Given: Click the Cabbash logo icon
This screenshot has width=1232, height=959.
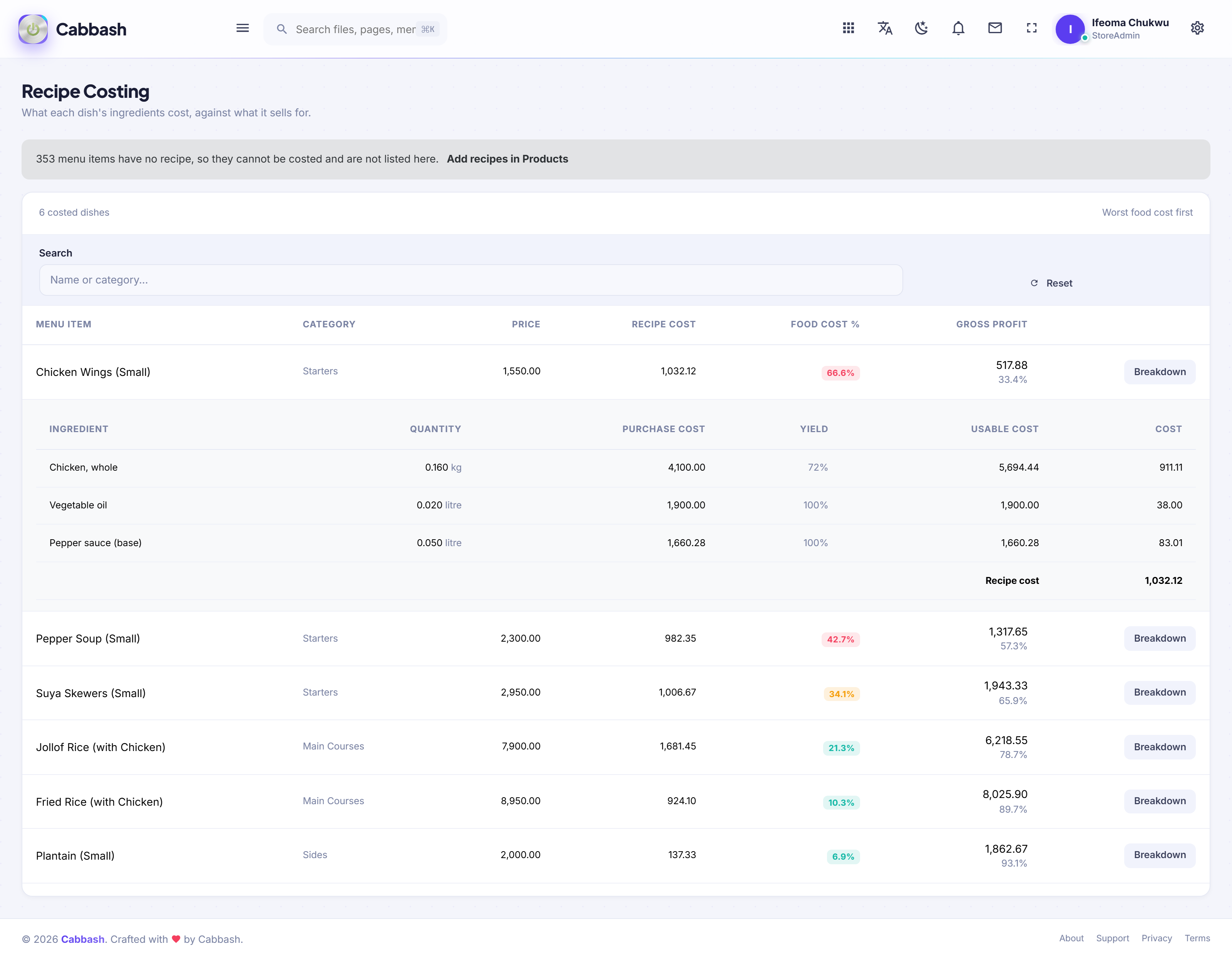Looking at the screenshot, I should tap(33, 29).
